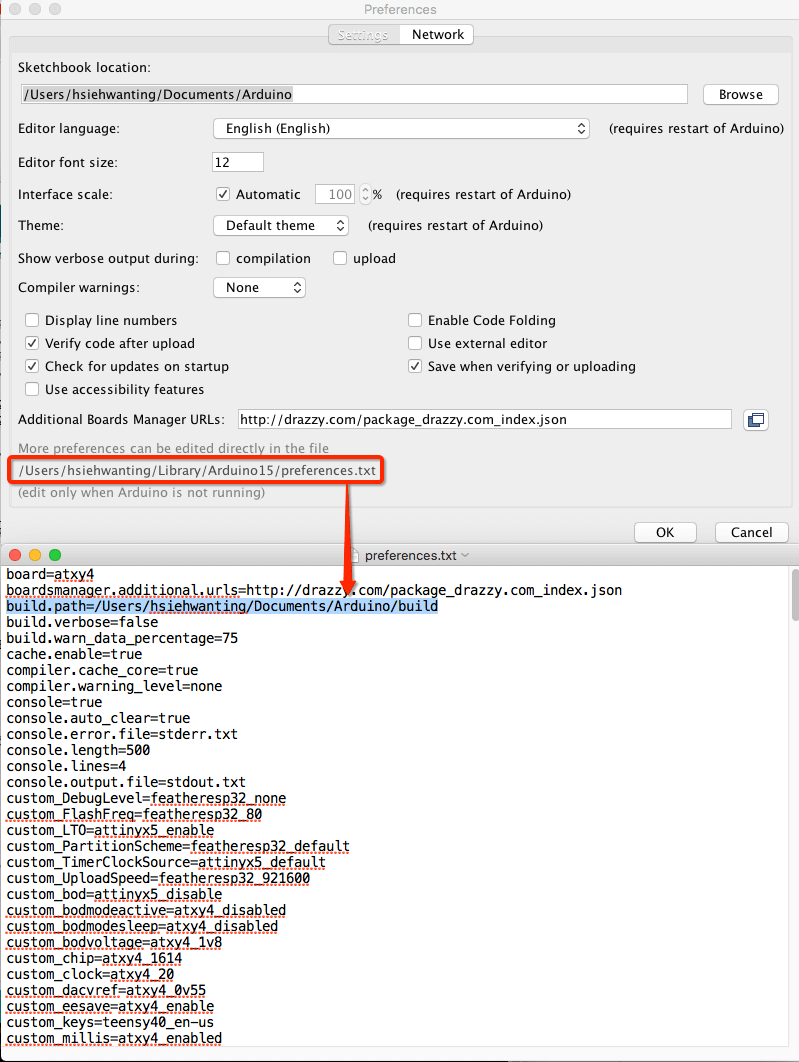This screenshot has height=1062, width=799.
Task: Enable verbose output during compilation
Action: 223,259
